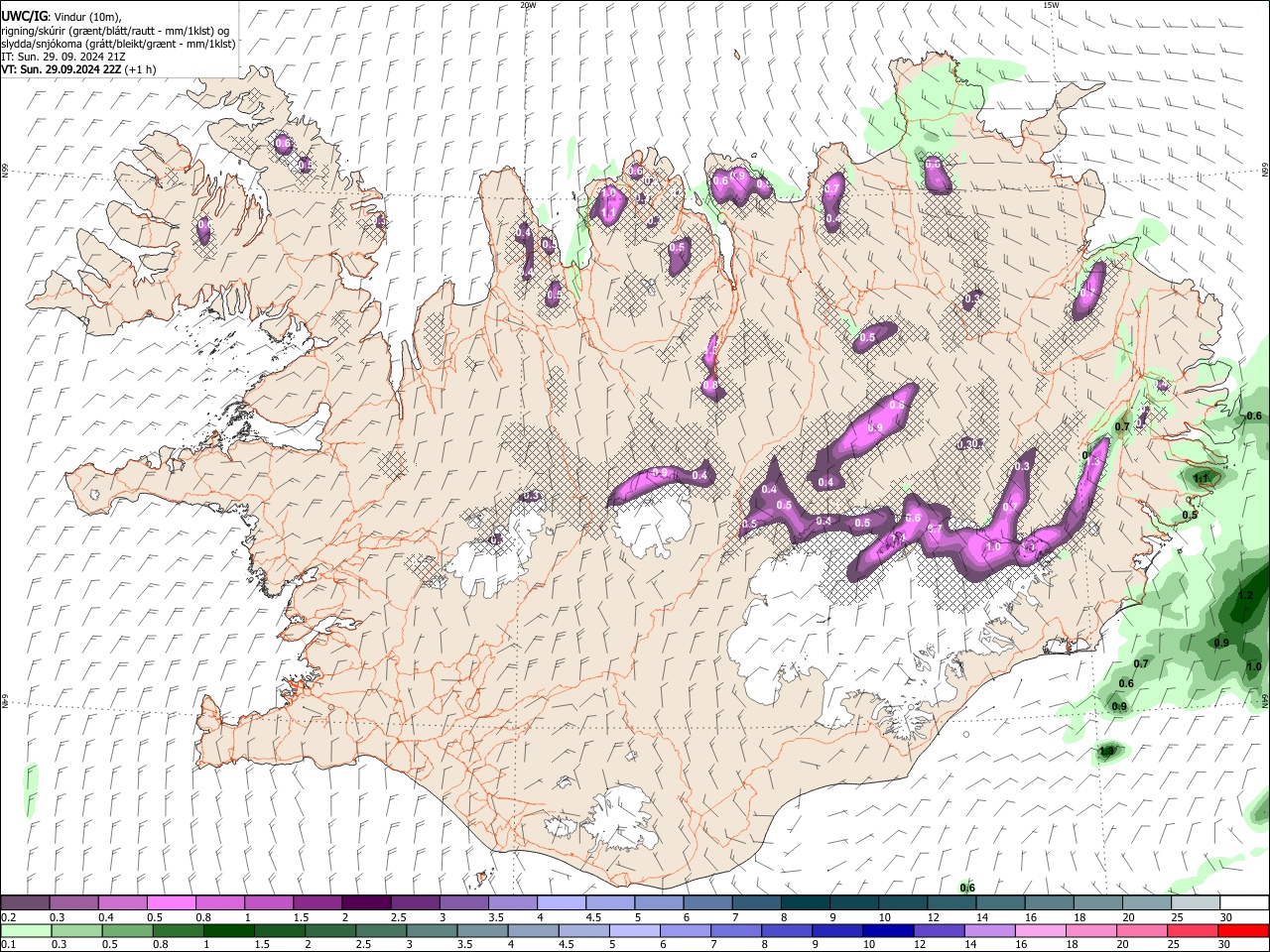This screenshot has height=952, width=1270.
Task: Click the '15W' longitude label at top
Action: pyautogui.click(x=1051, y=5)
